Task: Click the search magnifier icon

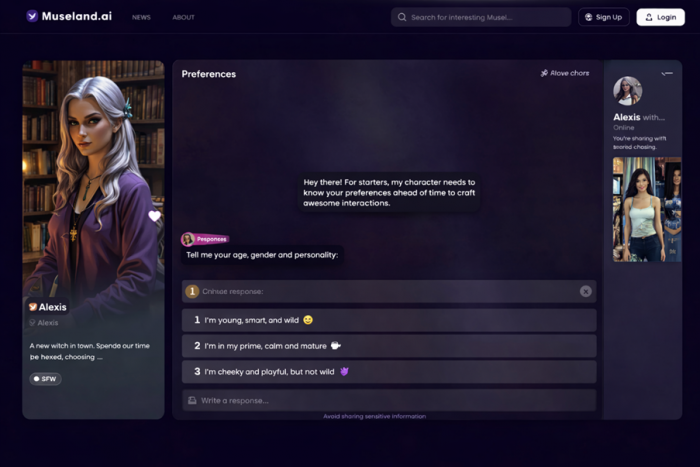Action: tap(402, 17)
